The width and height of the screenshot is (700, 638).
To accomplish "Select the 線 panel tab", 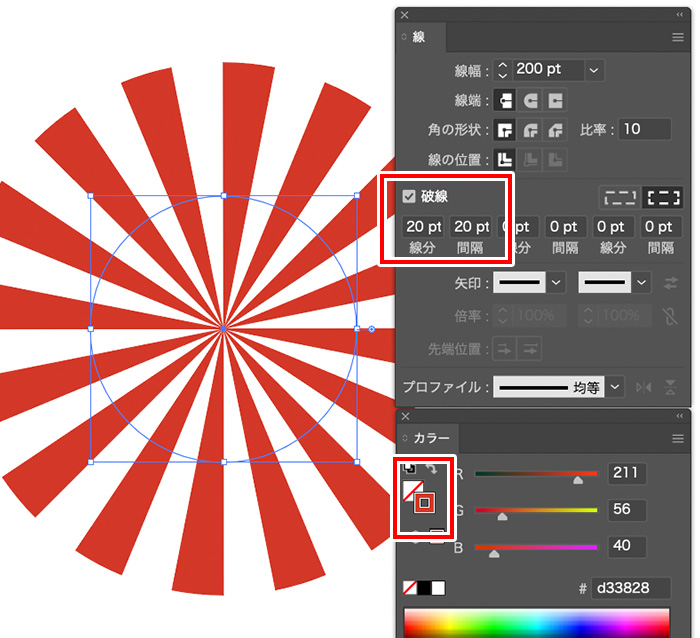I will (x=420, y=37).
